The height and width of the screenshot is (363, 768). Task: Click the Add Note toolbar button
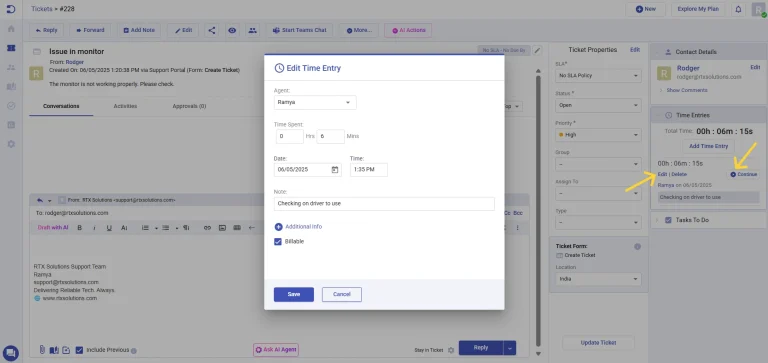coord(139,30)
